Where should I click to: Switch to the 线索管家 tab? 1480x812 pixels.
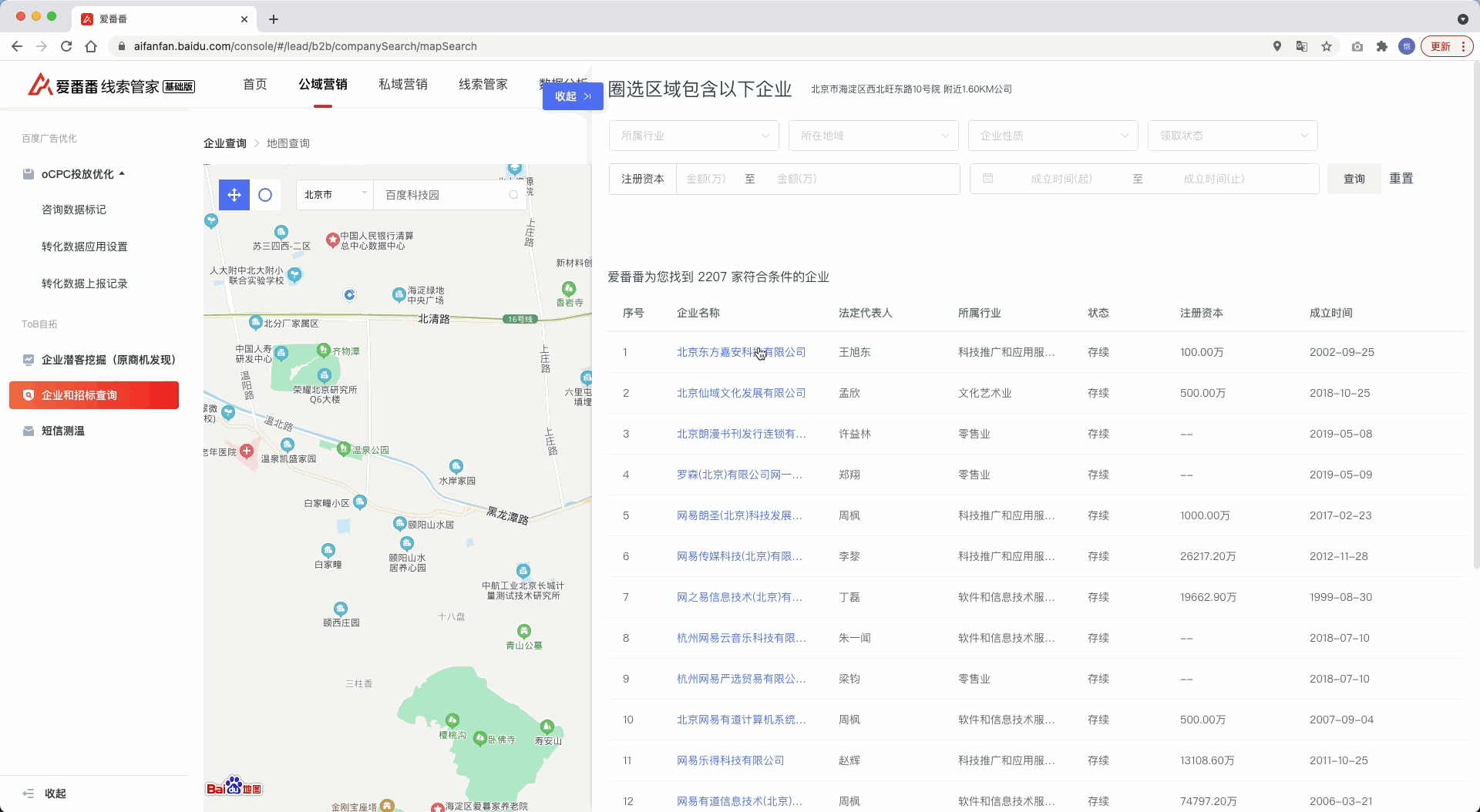coord(483,84)
